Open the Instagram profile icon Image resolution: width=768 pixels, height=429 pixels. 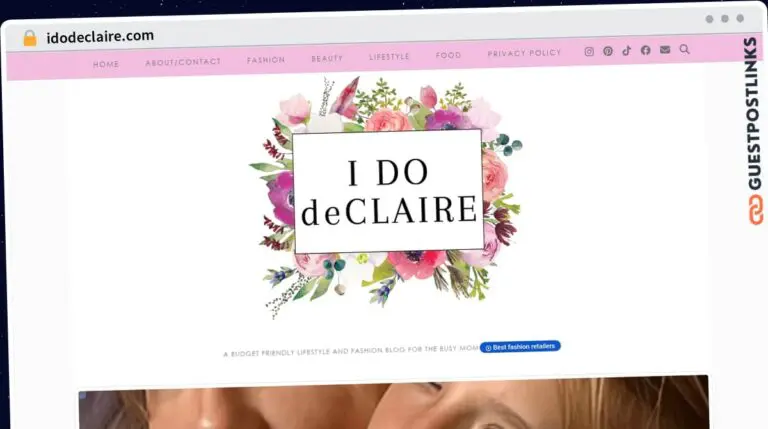coord(589,51)
